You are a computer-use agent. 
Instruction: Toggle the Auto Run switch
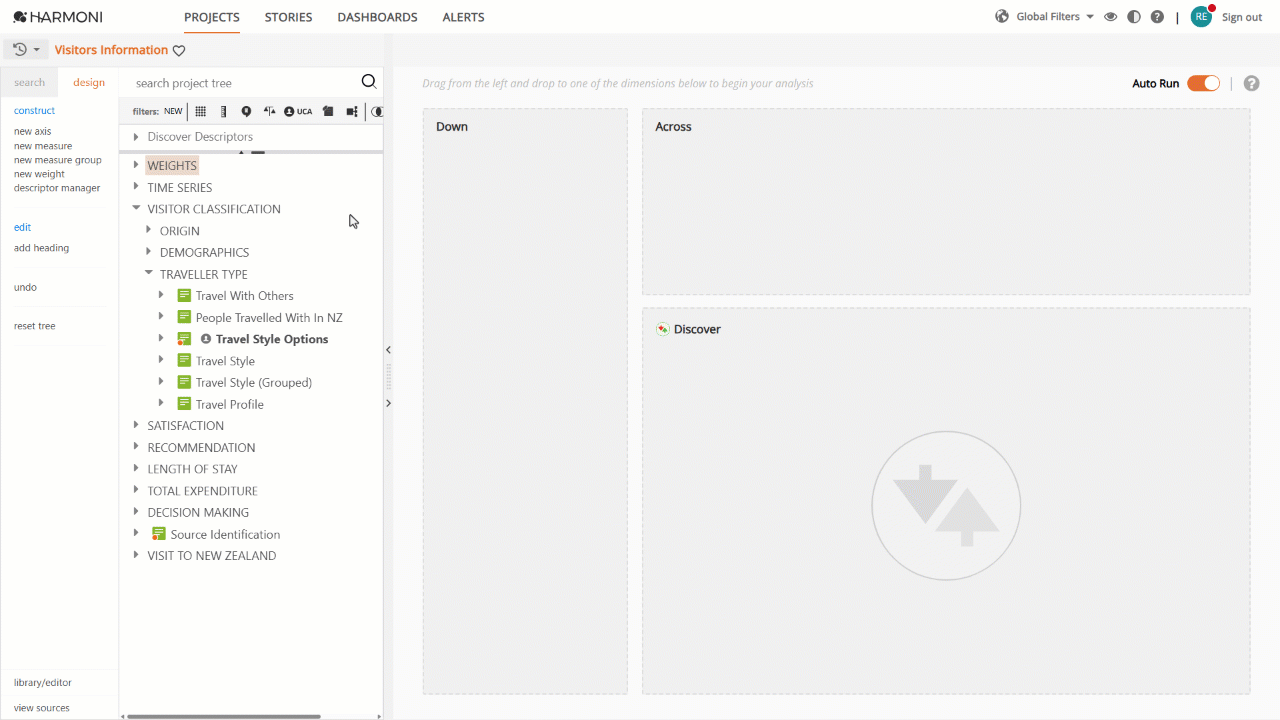point(1204,83)
